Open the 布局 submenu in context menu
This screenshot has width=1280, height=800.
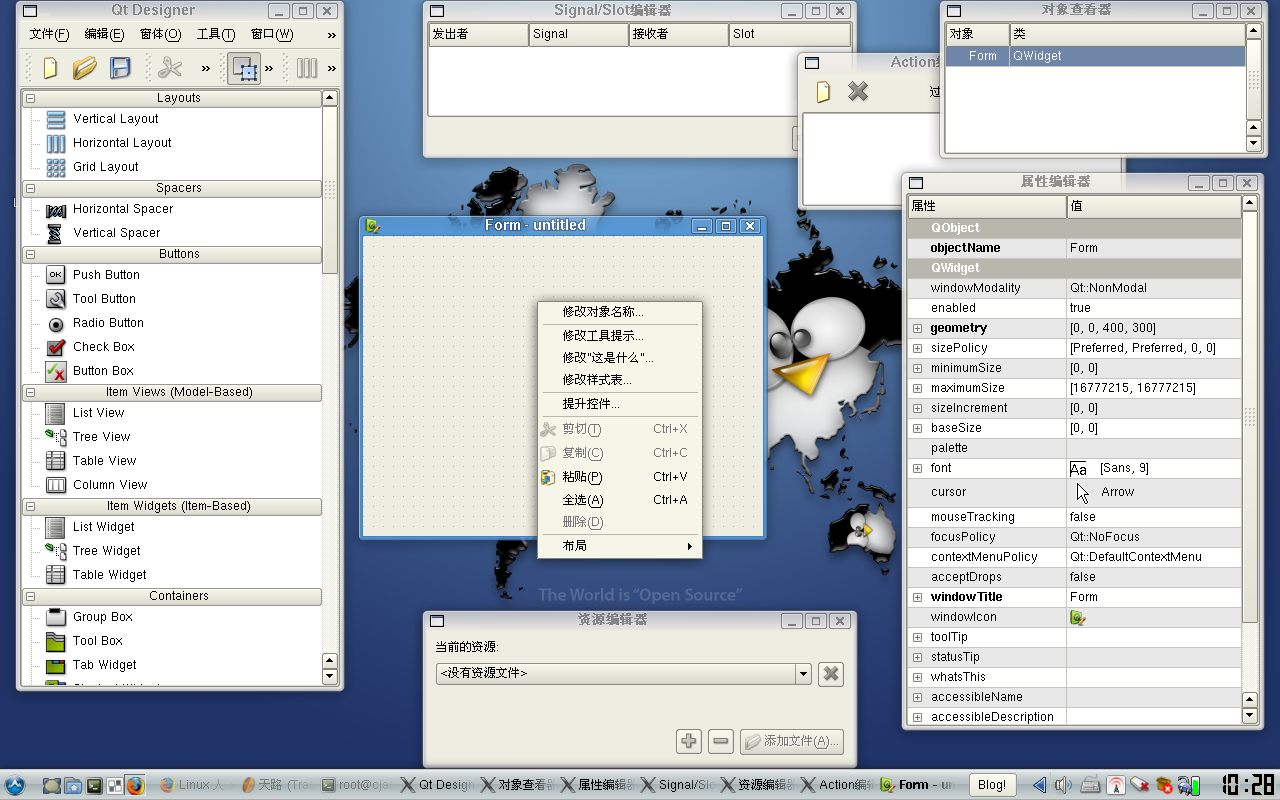coord(620,546)
